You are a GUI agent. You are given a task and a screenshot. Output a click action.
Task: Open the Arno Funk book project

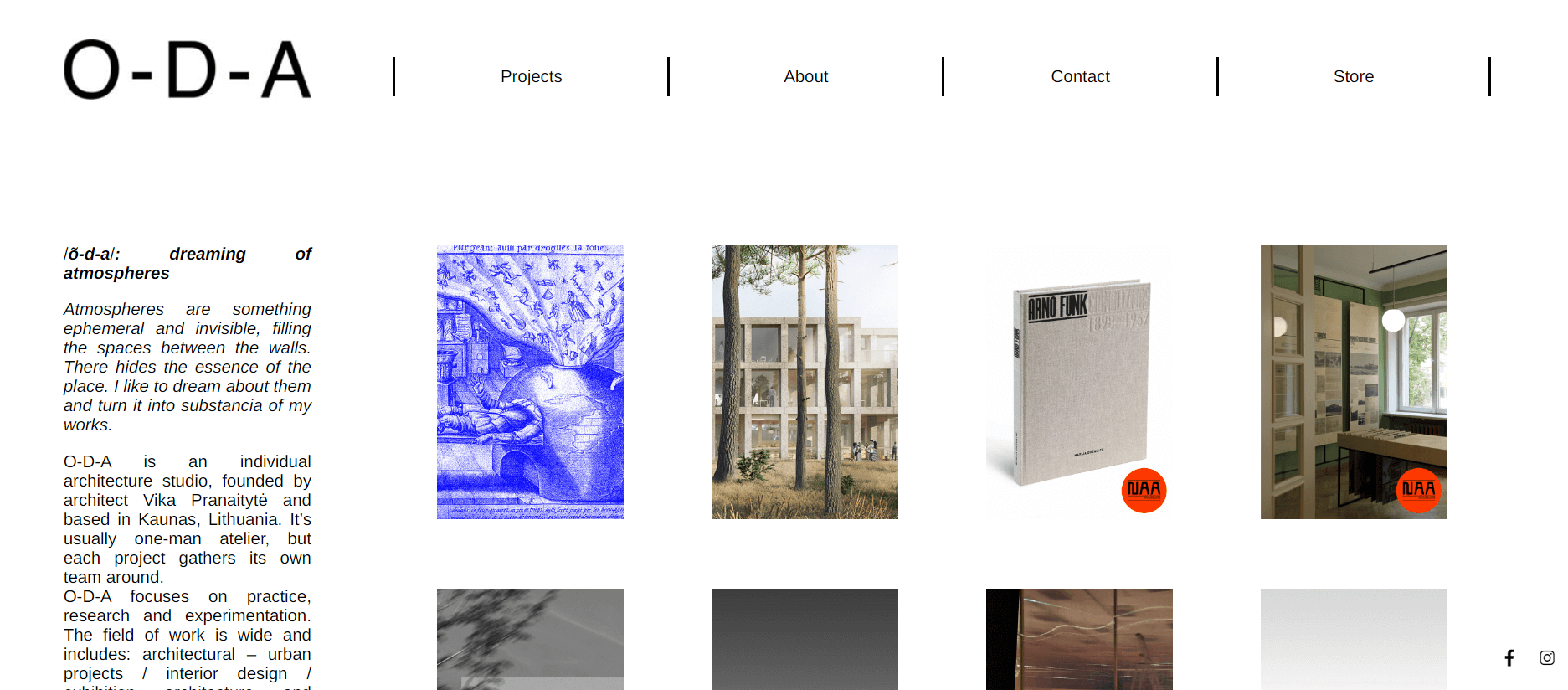(1079, 382)
